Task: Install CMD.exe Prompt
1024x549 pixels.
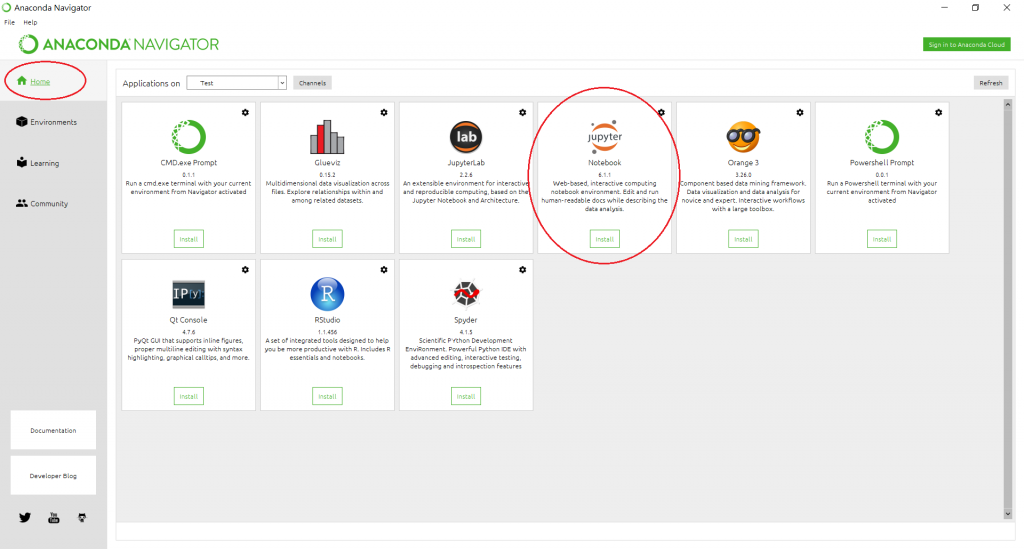Action: (189, 239)
